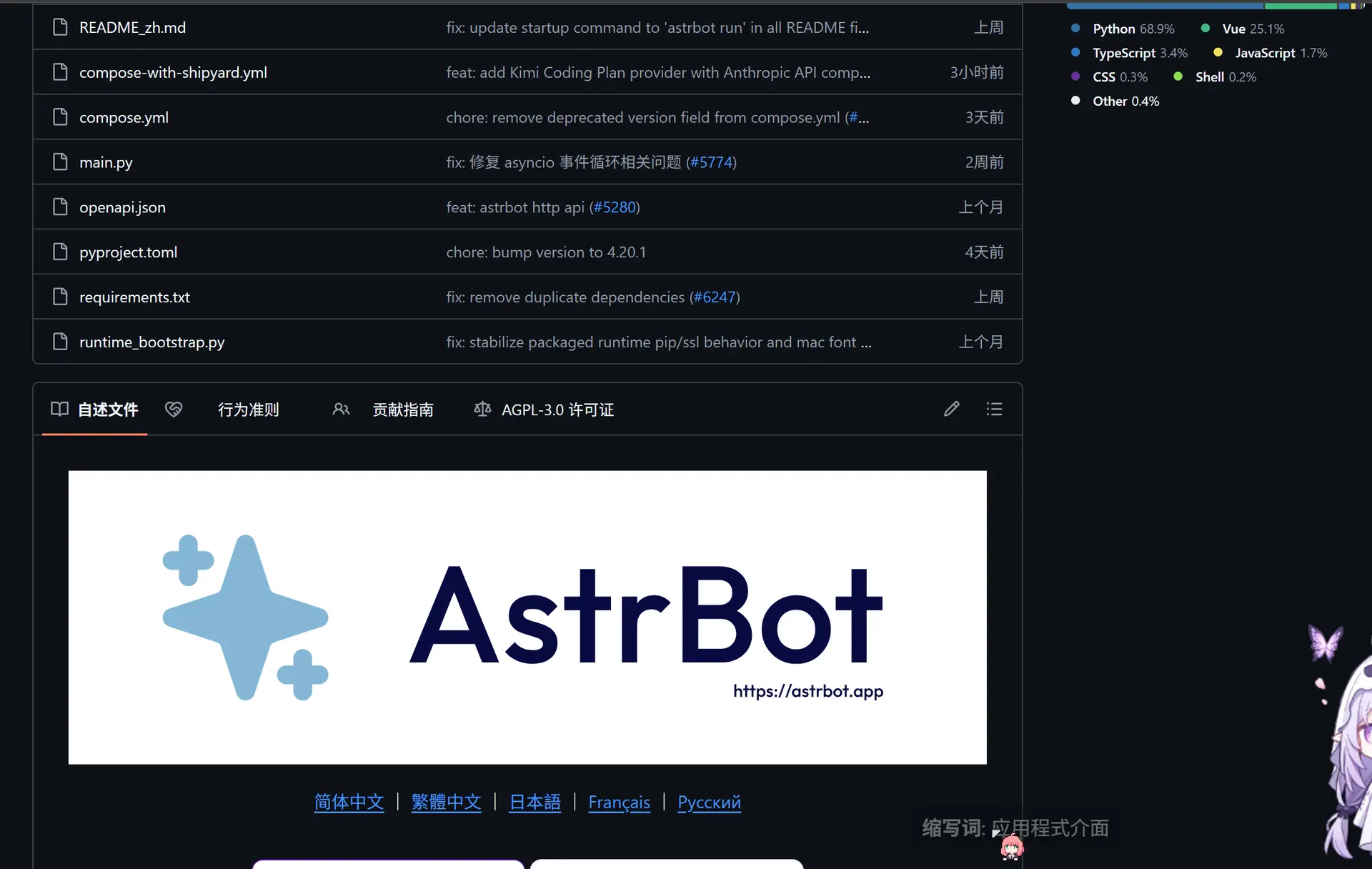Open pull request #5774 link

tap(711, 162)
